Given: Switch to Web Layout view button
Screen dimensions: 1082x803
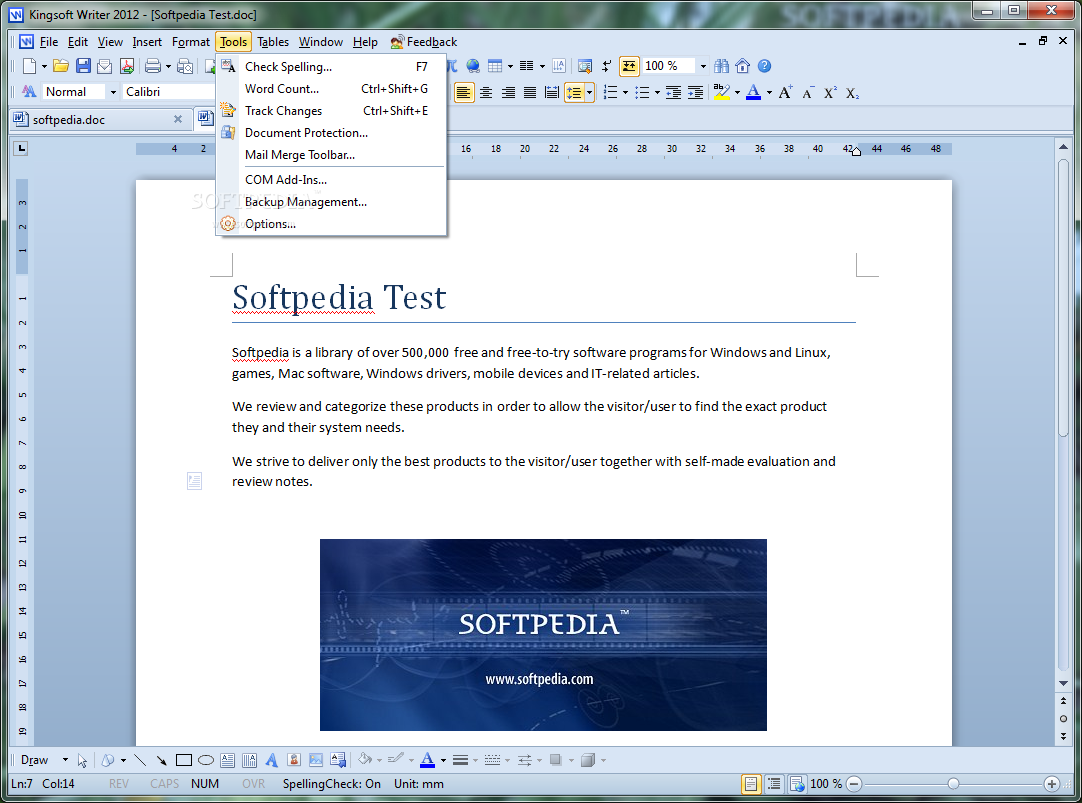Looking at the screenshot, I should (x=797, y=784).
